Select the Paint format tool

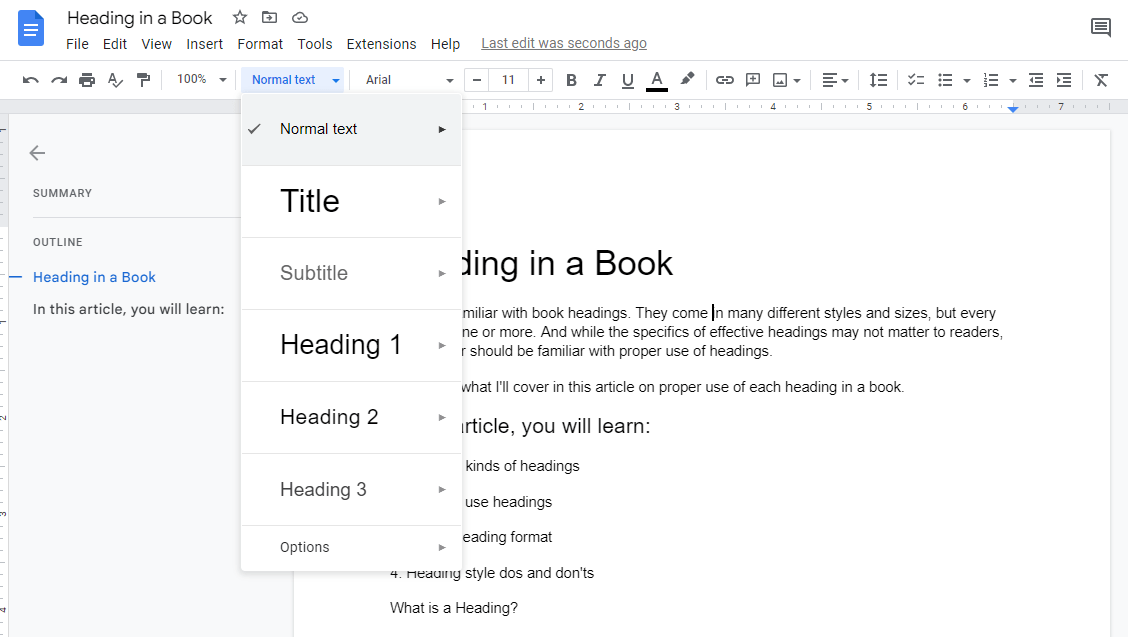pyautogui.click(x=144, y=80)
